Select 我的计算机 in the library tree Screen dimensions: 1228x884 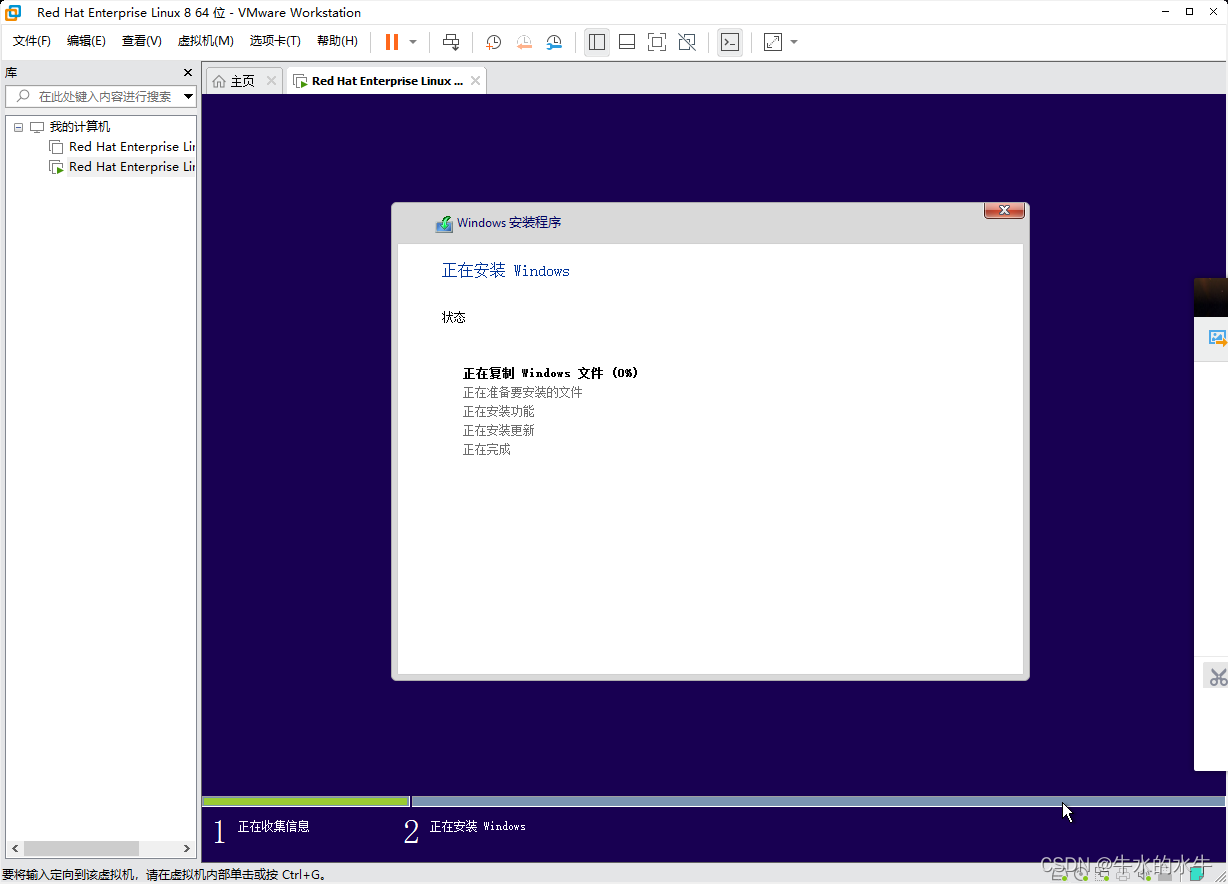tap(80, 127)
